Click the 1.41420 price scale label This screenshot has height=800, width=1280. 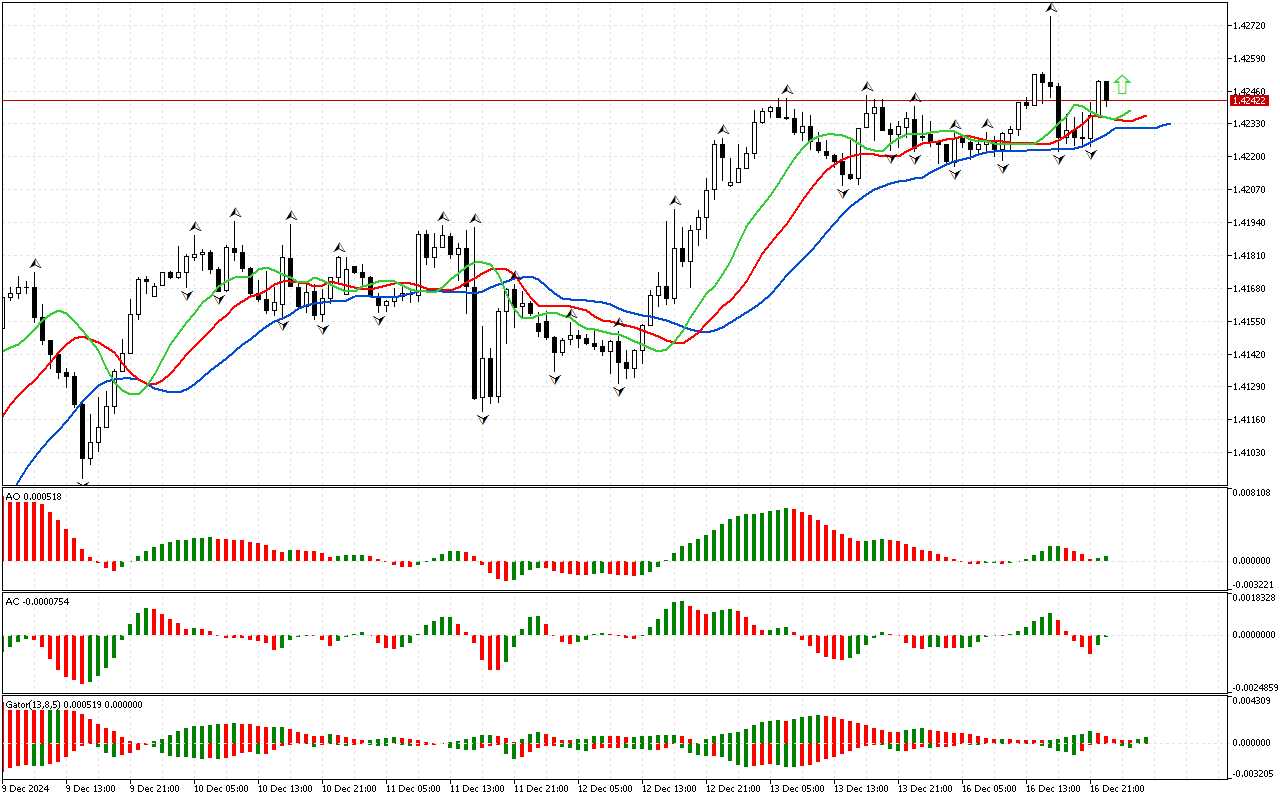1249,354
